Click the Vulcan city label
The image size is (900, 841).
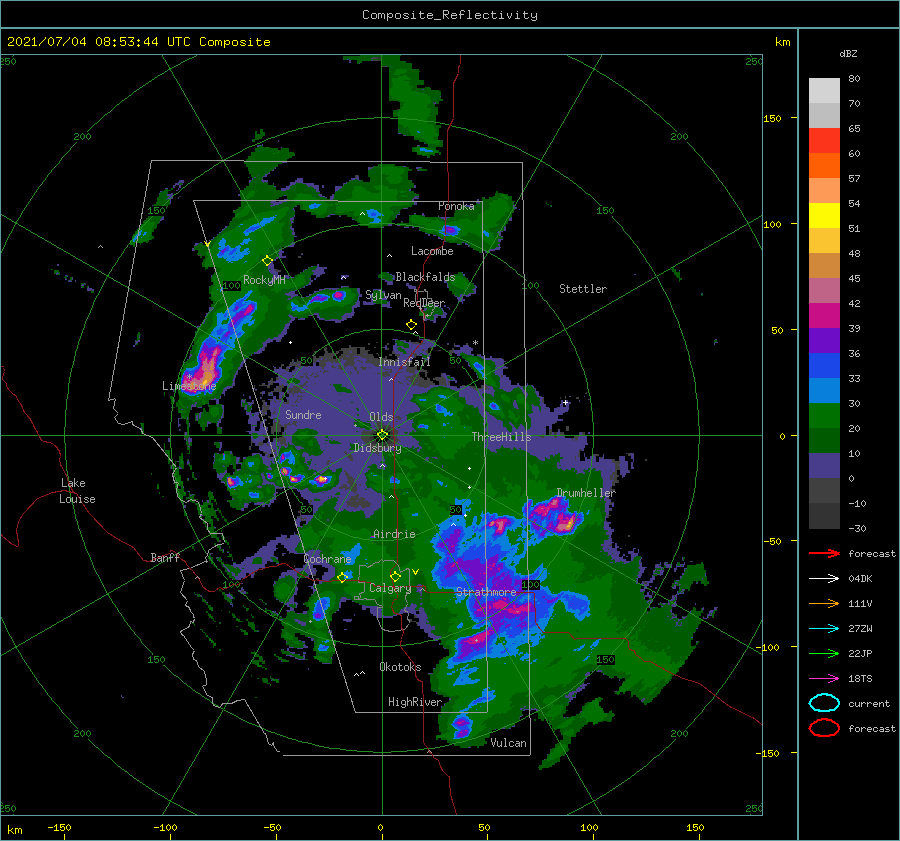[508, 742]
